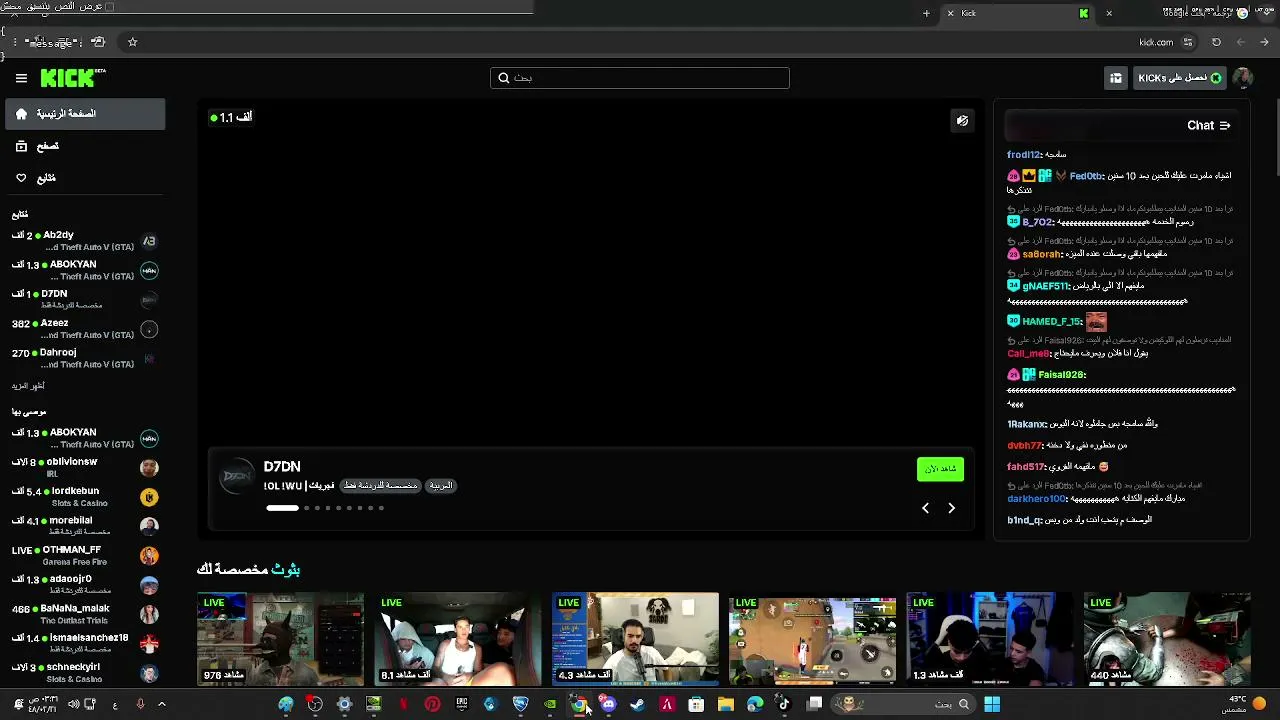This screenshot has width=1280, height=720.
Task: Open the D7DN featured stream title
Action: coord(299,486)
